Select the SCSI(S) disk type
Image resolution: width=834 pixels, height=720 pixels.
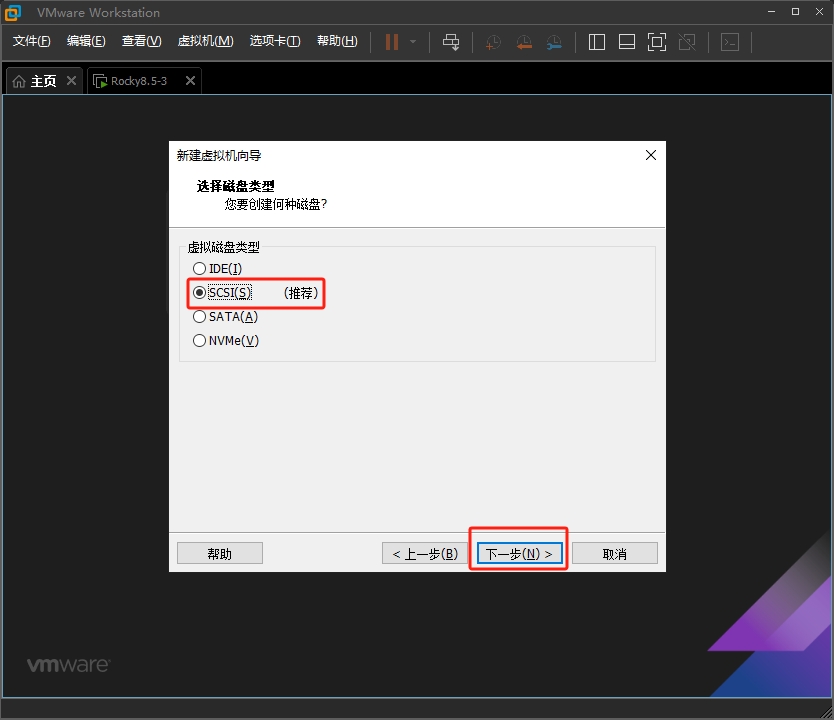pos(223,292)
